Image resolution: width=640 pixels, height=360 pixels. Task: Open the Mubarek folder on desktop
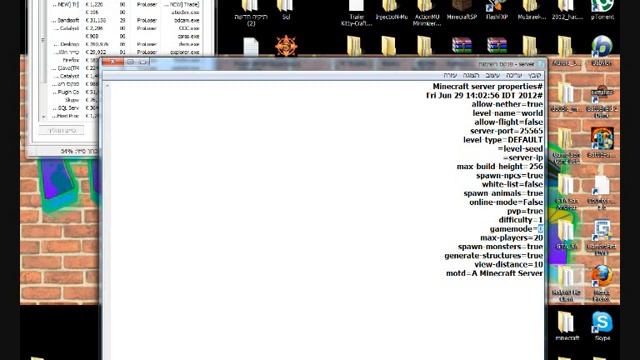pyautogui.click(x=531, y=10)
